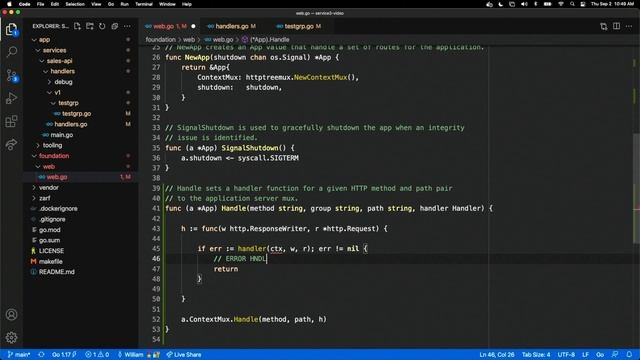
Task: Create a new file in Explorer
Action: click(x=78, y=26)
